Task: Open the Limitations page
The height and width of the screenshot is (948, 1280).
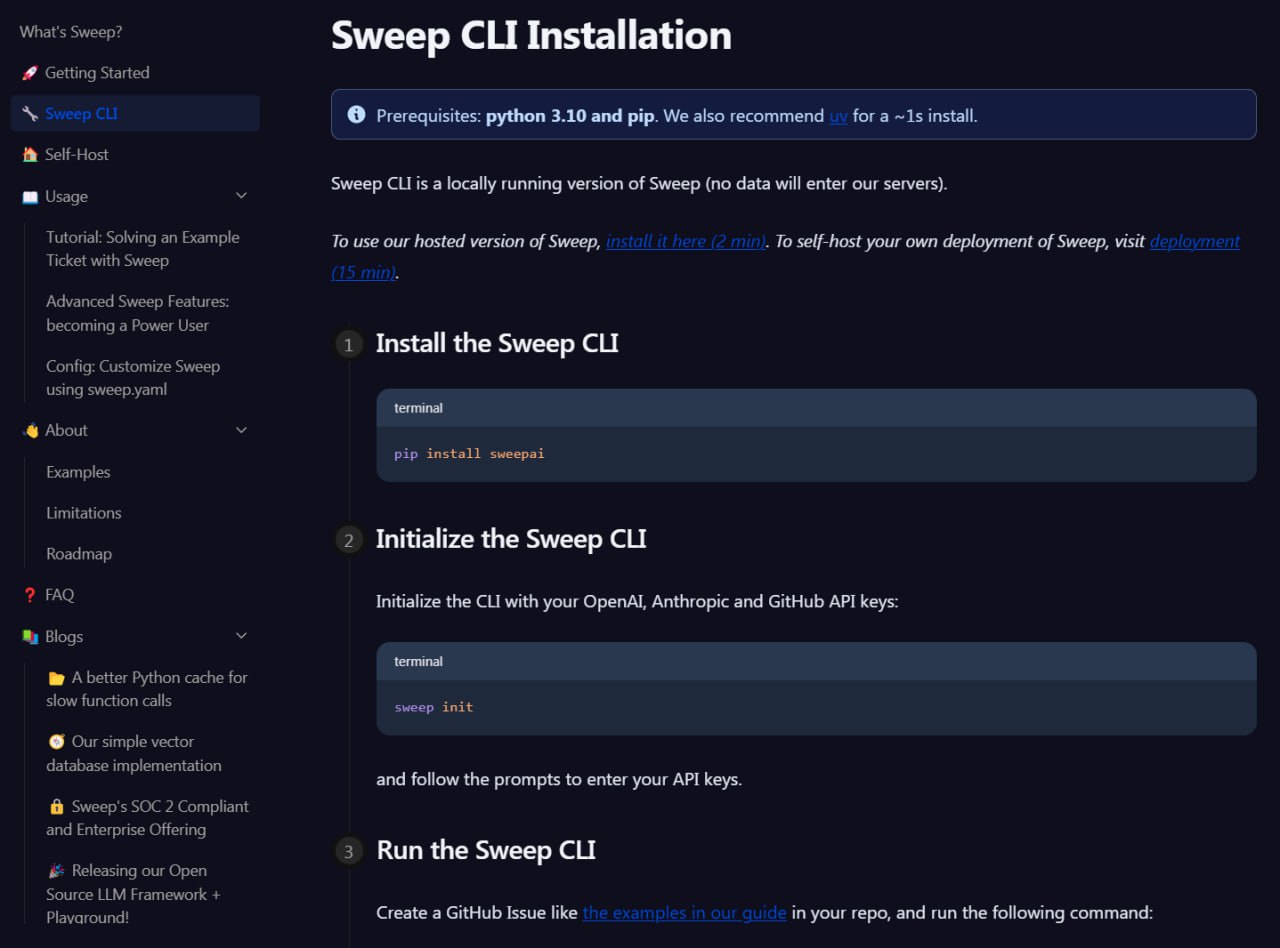Action: point(84,513)
